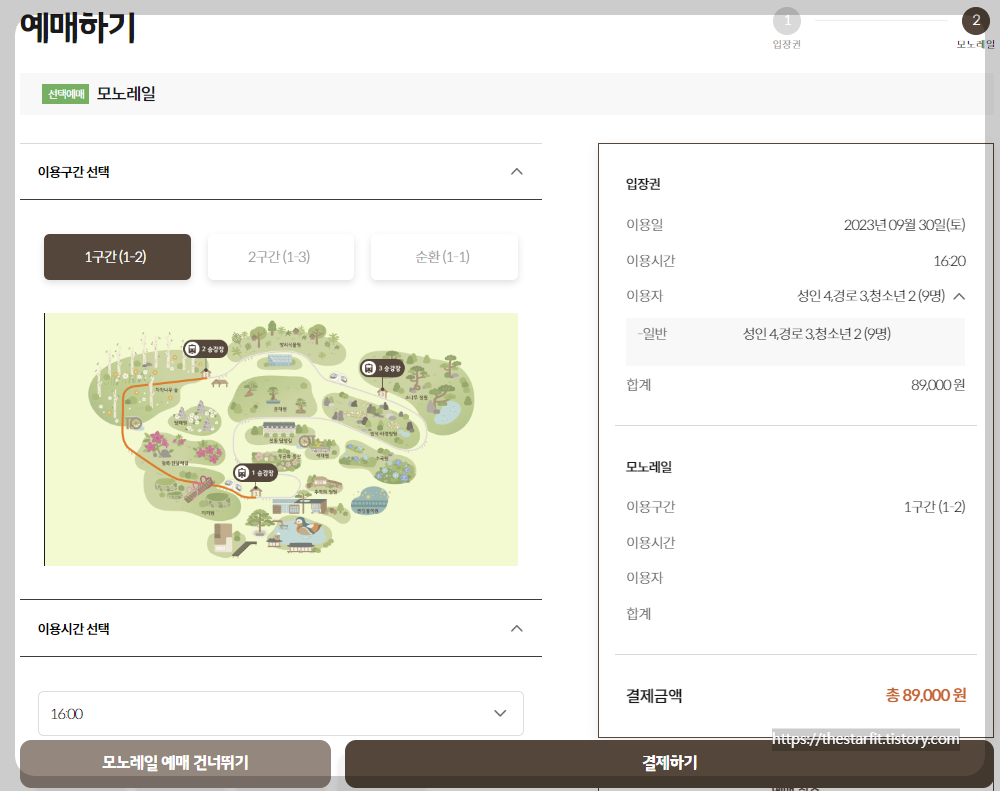This screenshot has height=791, width=1000.
Task: Collapse the 이용자 details in the summary
Action: (x=961, y=296)
